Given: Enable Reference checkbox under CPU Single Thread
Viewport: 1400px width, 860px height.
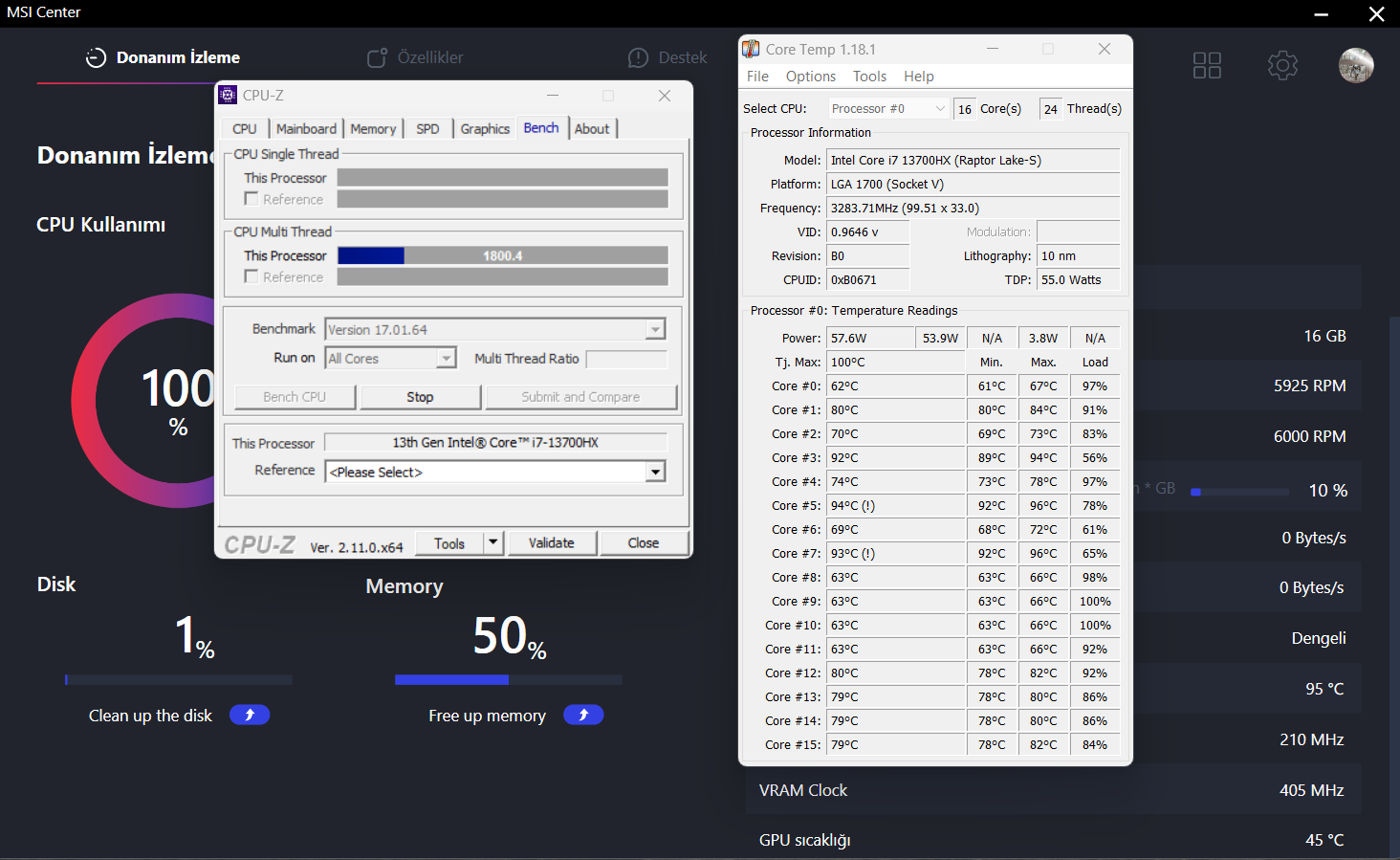Looking at the screenshot, I should click(252, 198).
